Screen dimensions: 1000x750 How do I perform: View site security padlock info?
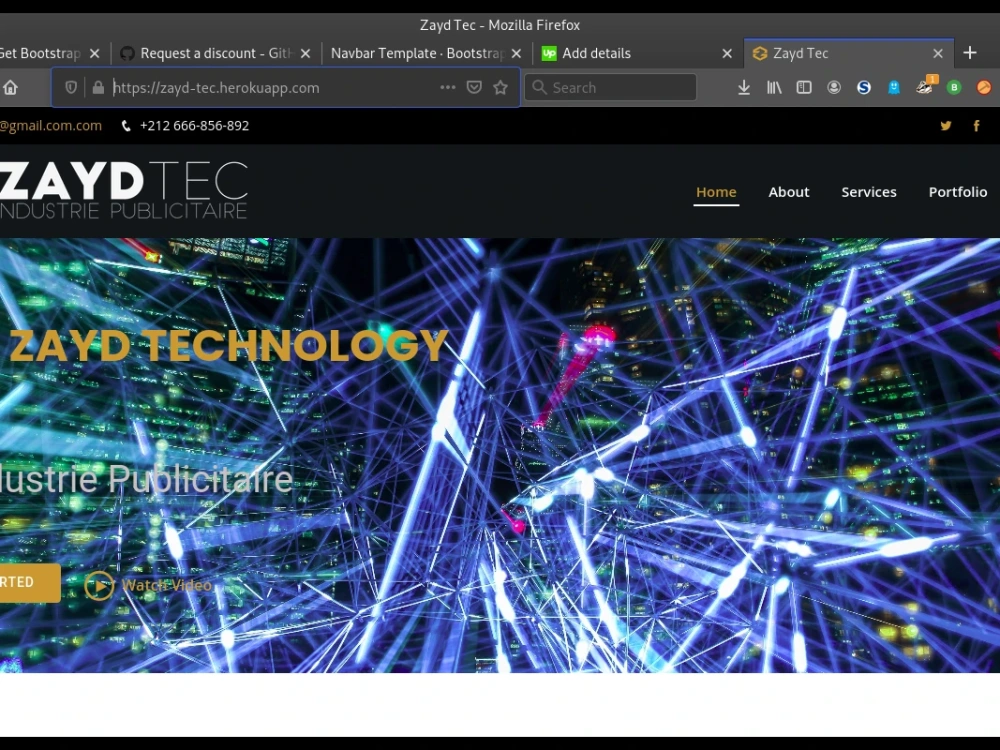click(98, 87)
